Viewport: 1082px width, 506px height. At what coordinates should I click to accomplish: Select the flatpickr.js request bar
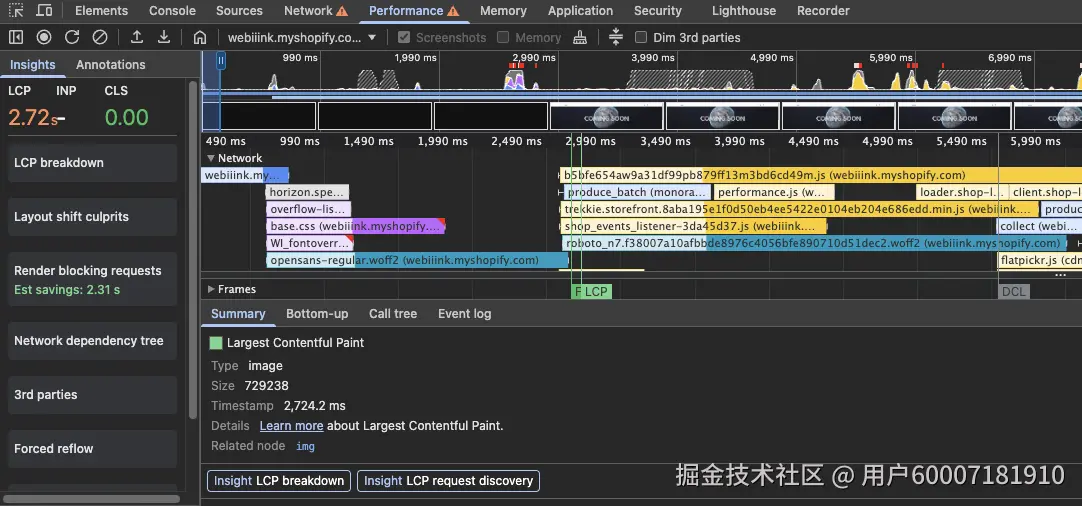(1040, 260)
